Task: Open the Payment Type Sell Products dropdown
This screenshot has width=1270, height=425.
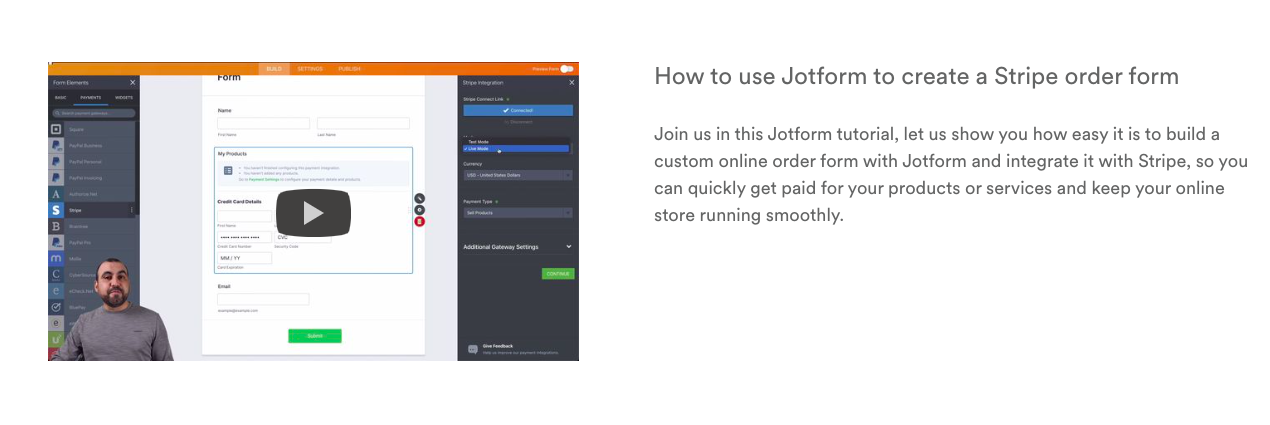Action: point(518,212)
